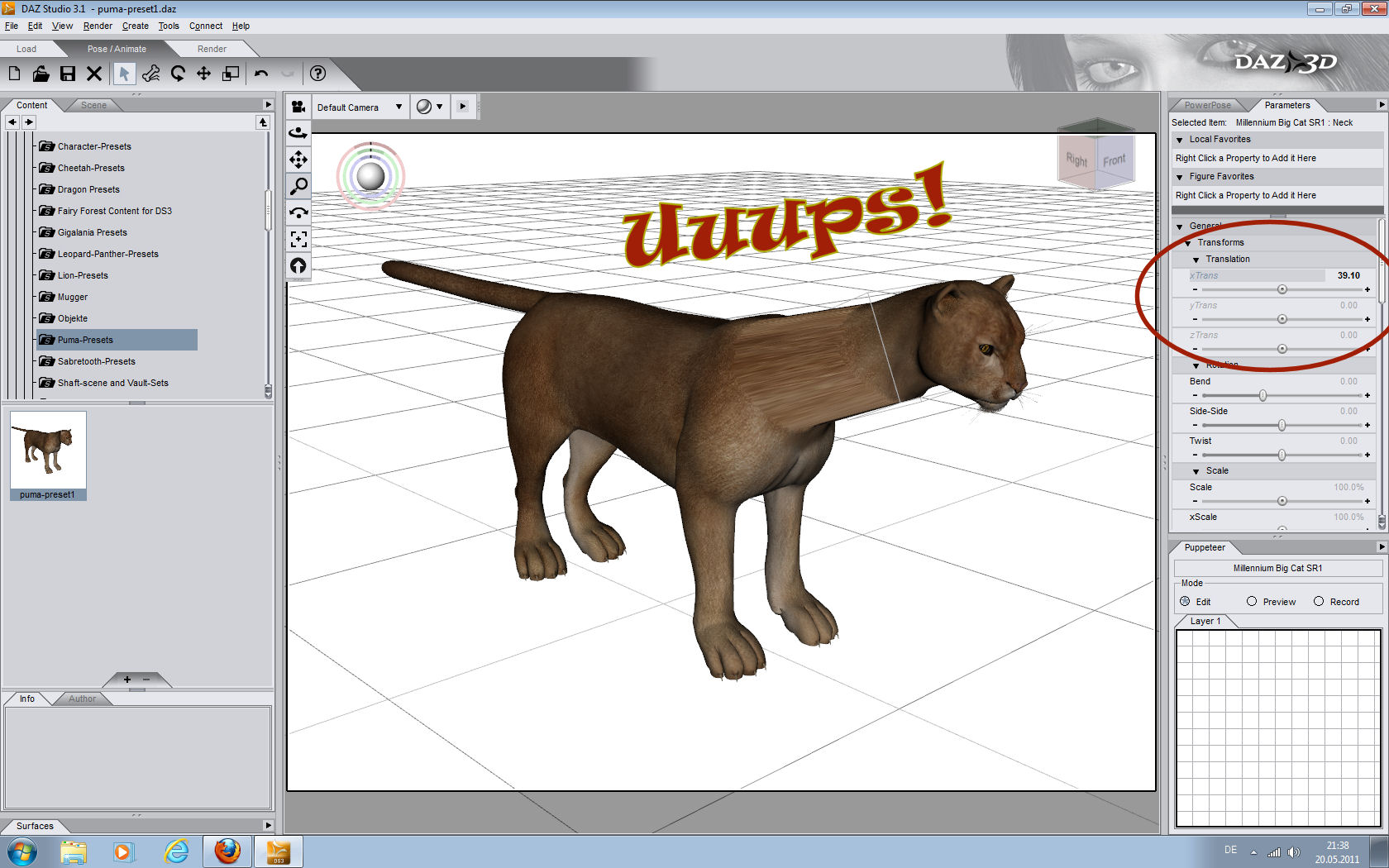Viewport: 1389px width, 868px height.
Task: Switch to the Author tab
Action: [x=82, y=699]
